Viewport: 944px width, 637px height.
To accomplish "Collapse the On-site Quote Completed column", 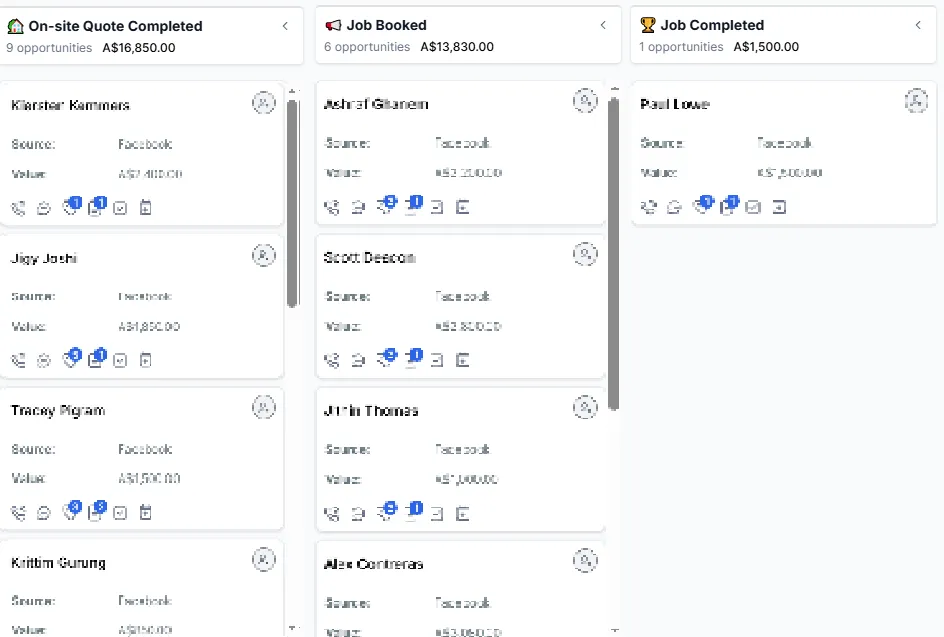I will pos(285,26).
